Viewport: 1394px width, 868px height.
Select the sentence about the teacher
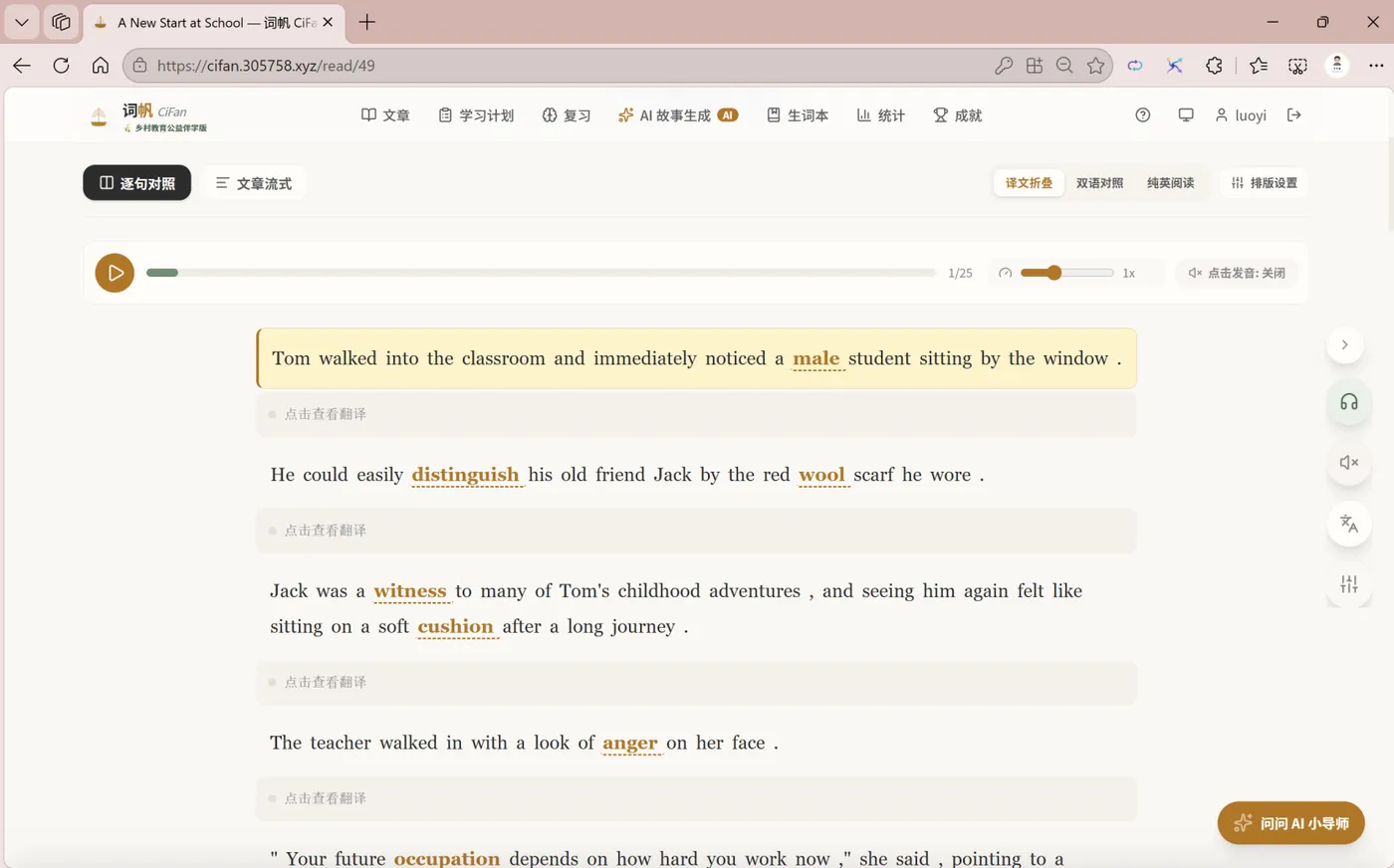pos(524,744)
